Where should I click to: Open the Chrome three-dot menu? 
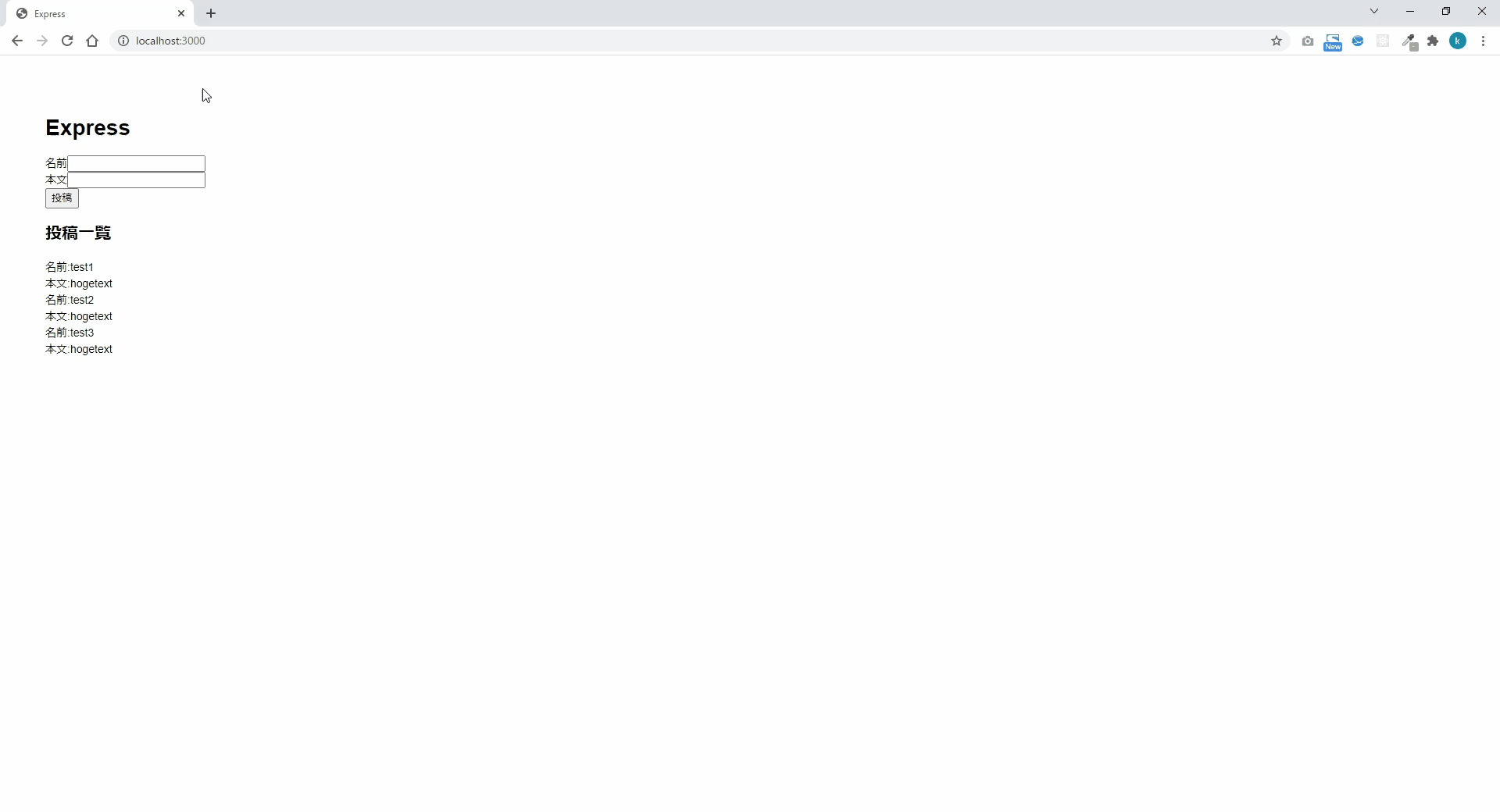click(x=1483, y=41)
